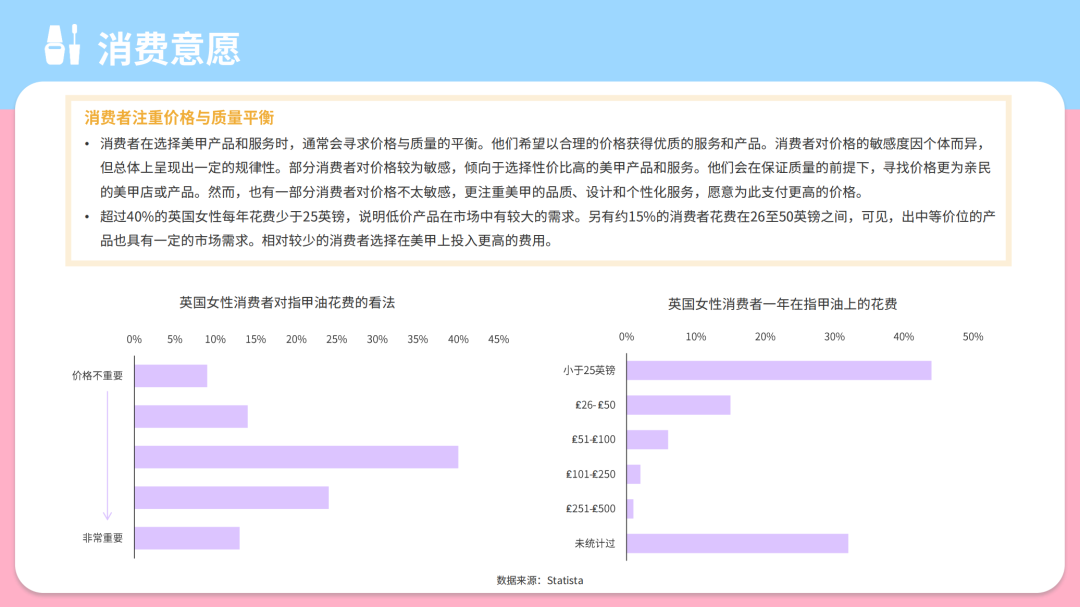Select the £101-£250 label
This screenshot has width=1080, height=607.
(590, 474)
